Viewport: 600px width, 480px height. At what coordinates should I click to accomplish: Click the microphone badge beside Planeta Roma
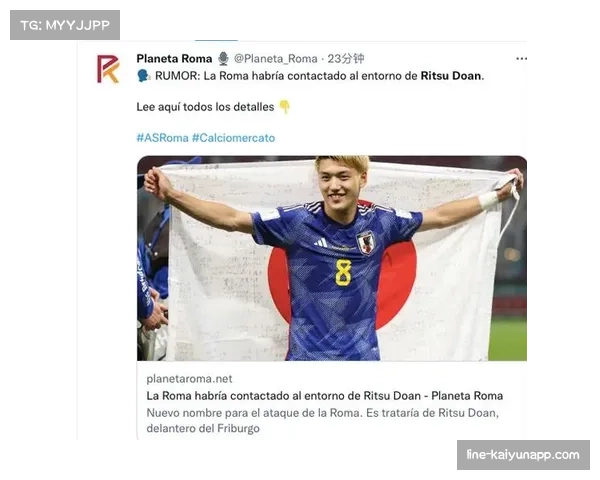click(x=223, y=59)
